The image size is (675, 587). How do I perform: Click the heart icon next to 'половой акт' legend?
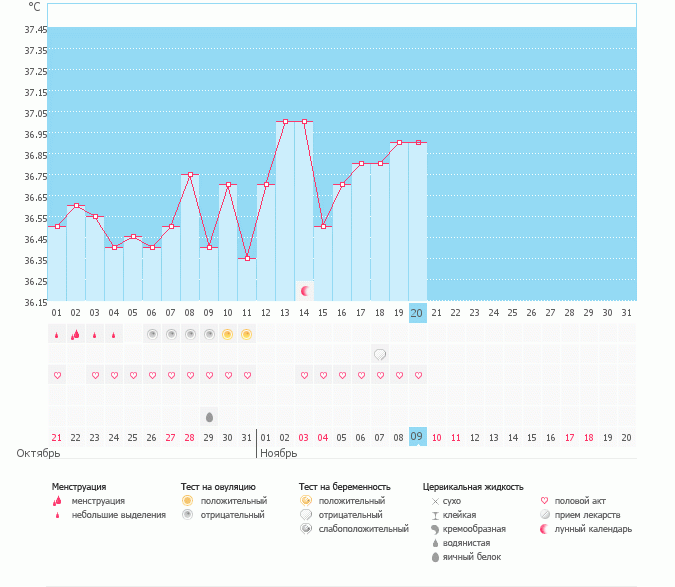[x=544, y=501]
